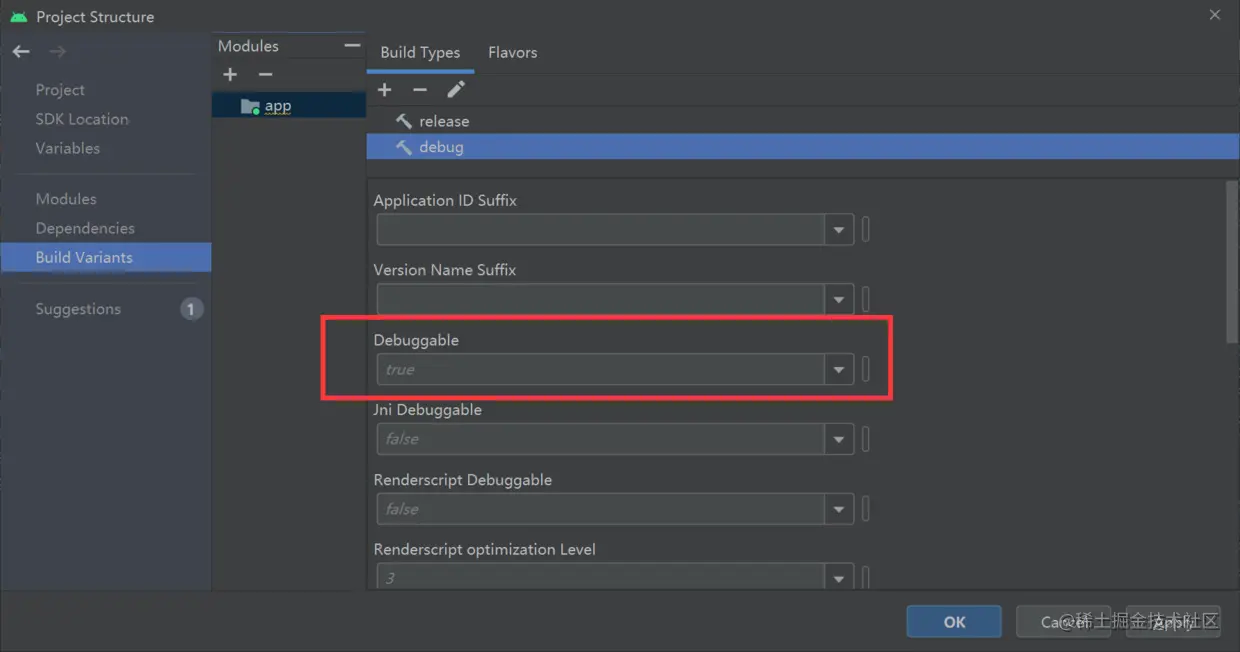Viewport: 1240px width, 652px height.
Task: Click the forward navigation arrow
Action: click(58, 51)
